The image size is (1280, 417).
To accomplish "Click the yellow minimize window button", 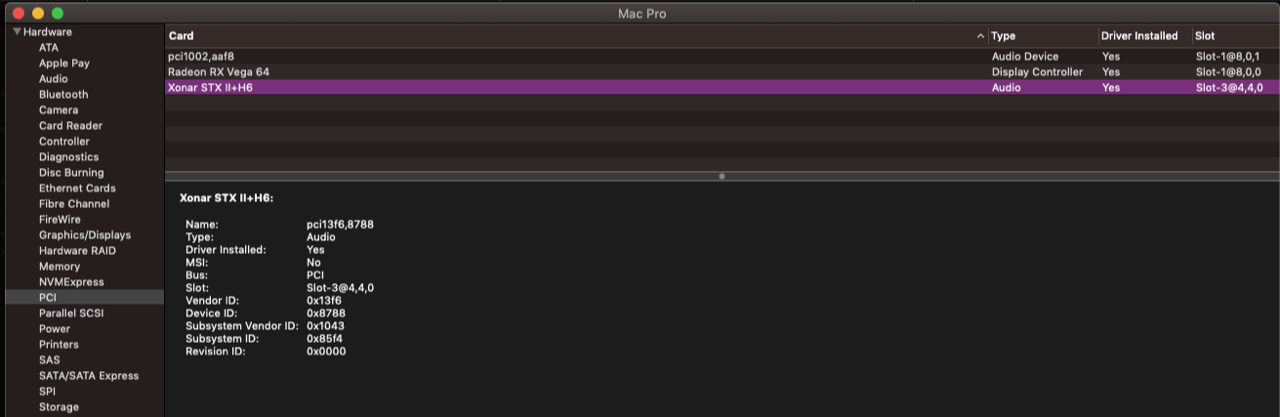I will (38, 13).
